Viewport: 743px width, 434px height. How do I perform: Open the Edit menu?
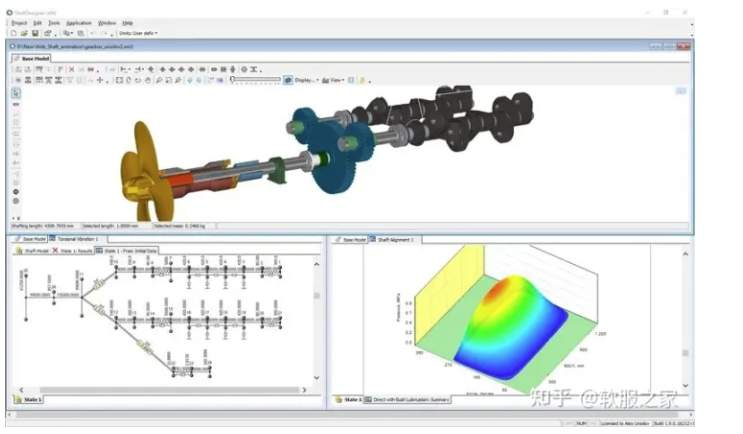pos(37,23)
